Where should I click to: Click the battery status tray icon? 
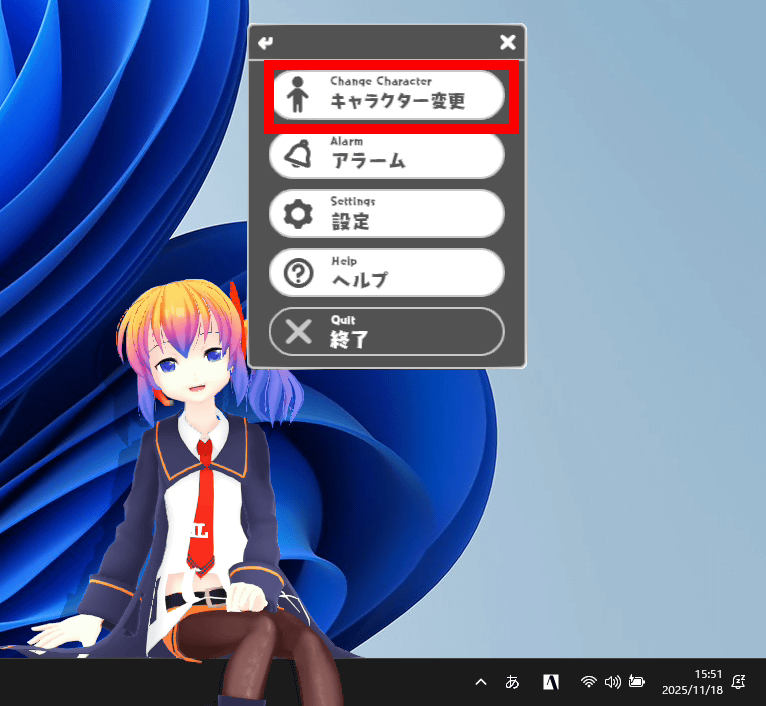(x=636, y=682)
